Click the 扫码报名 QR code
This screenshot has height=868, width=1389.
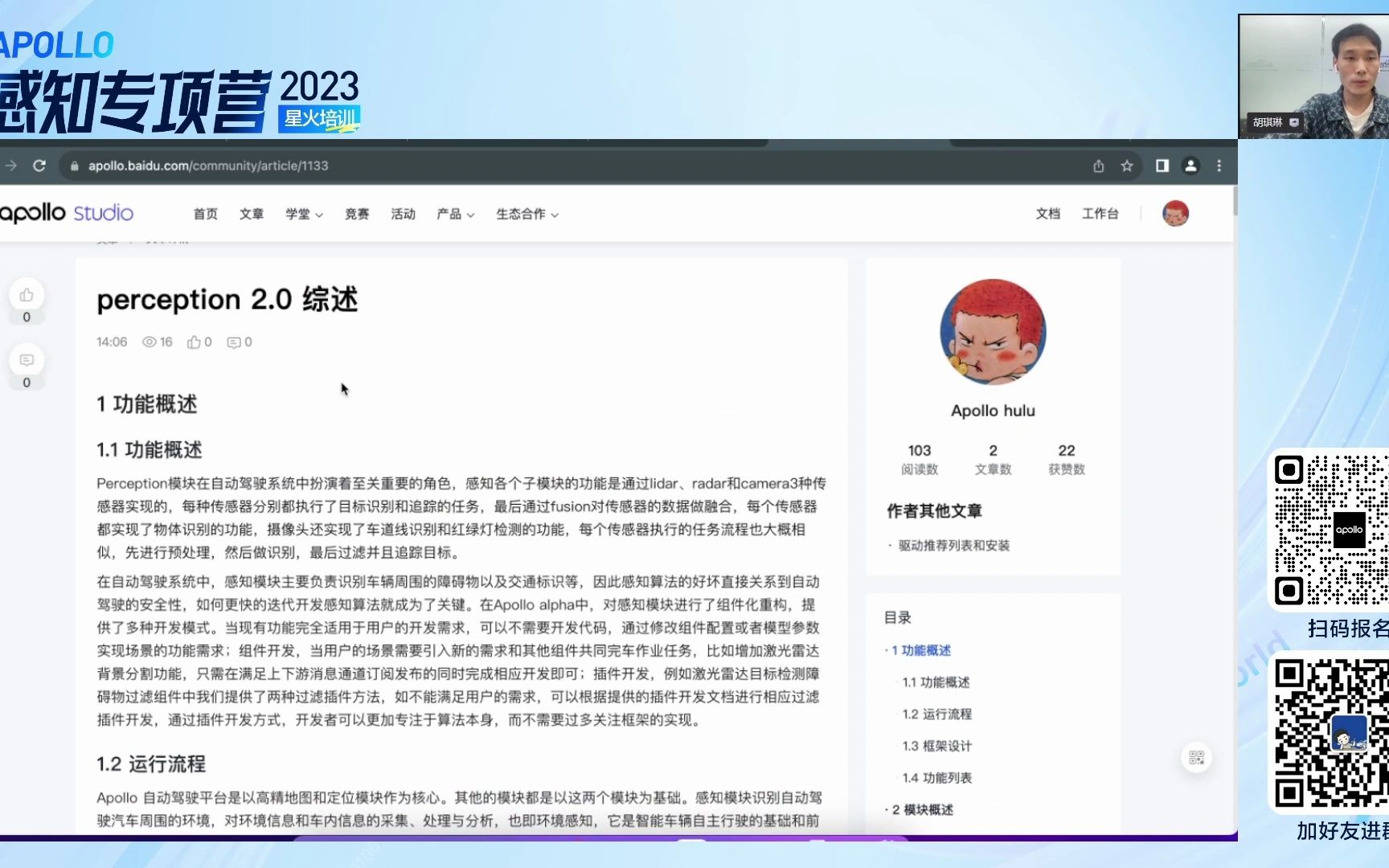pyautogui.click(x=1331, y=530)
